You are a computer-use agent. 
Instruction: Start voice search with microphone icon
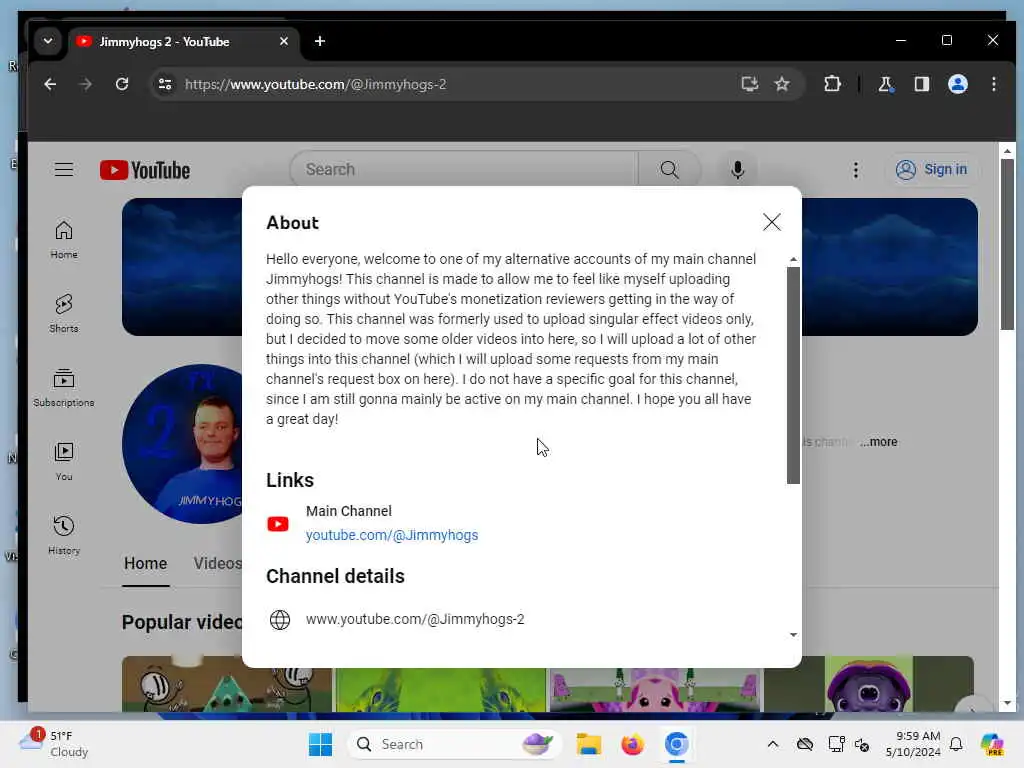tap(737, 170)
